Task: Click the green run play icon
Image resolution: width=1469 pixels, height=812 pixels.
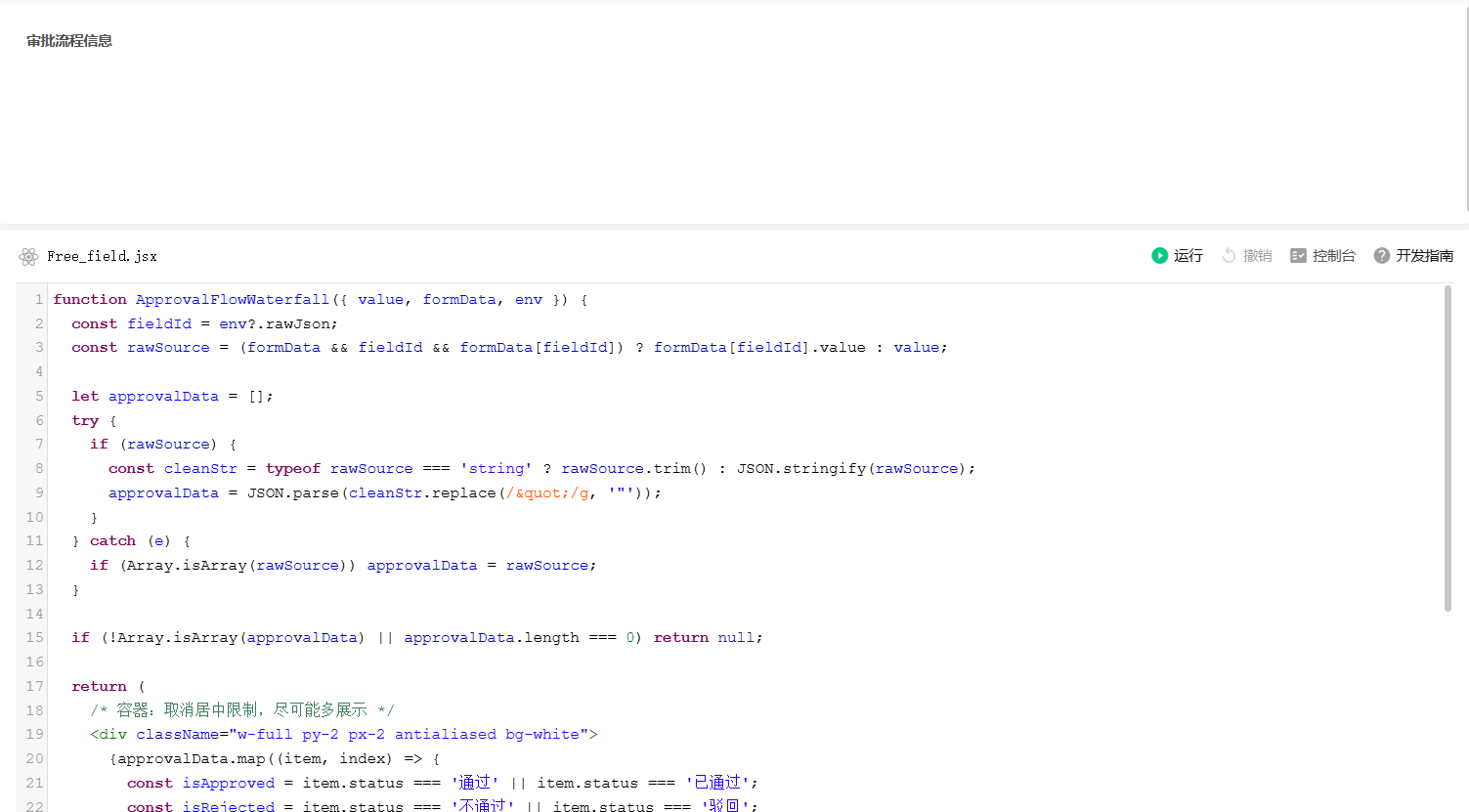Action: click(x=1159, y=256)
